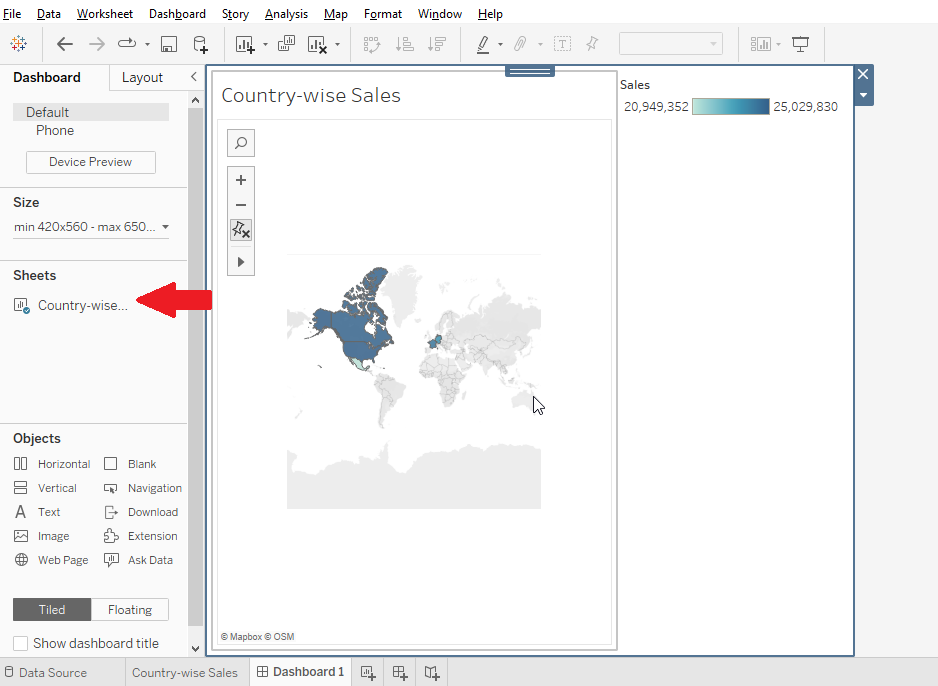Click the Presentation mode icon
938x686 pixels.
pyautogui.click(x=800, y=44)
